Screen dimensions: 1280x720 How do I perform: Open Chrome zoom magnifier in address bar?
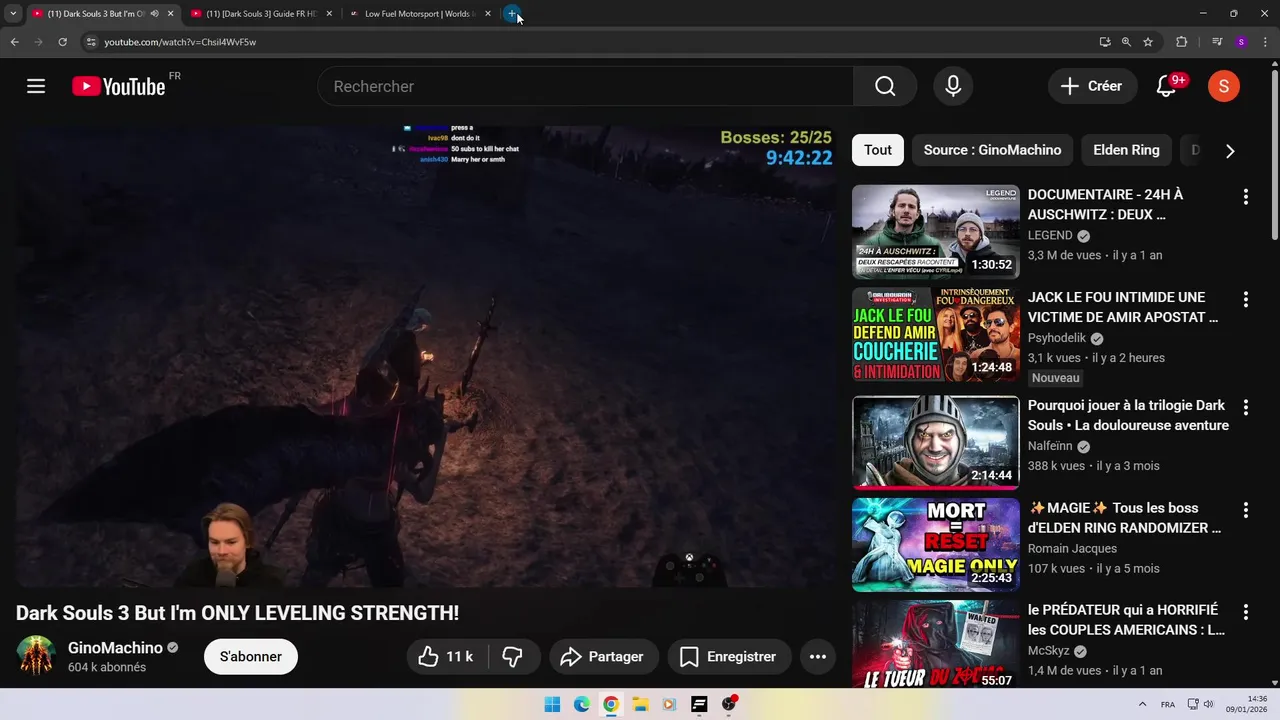(1126, 42)
